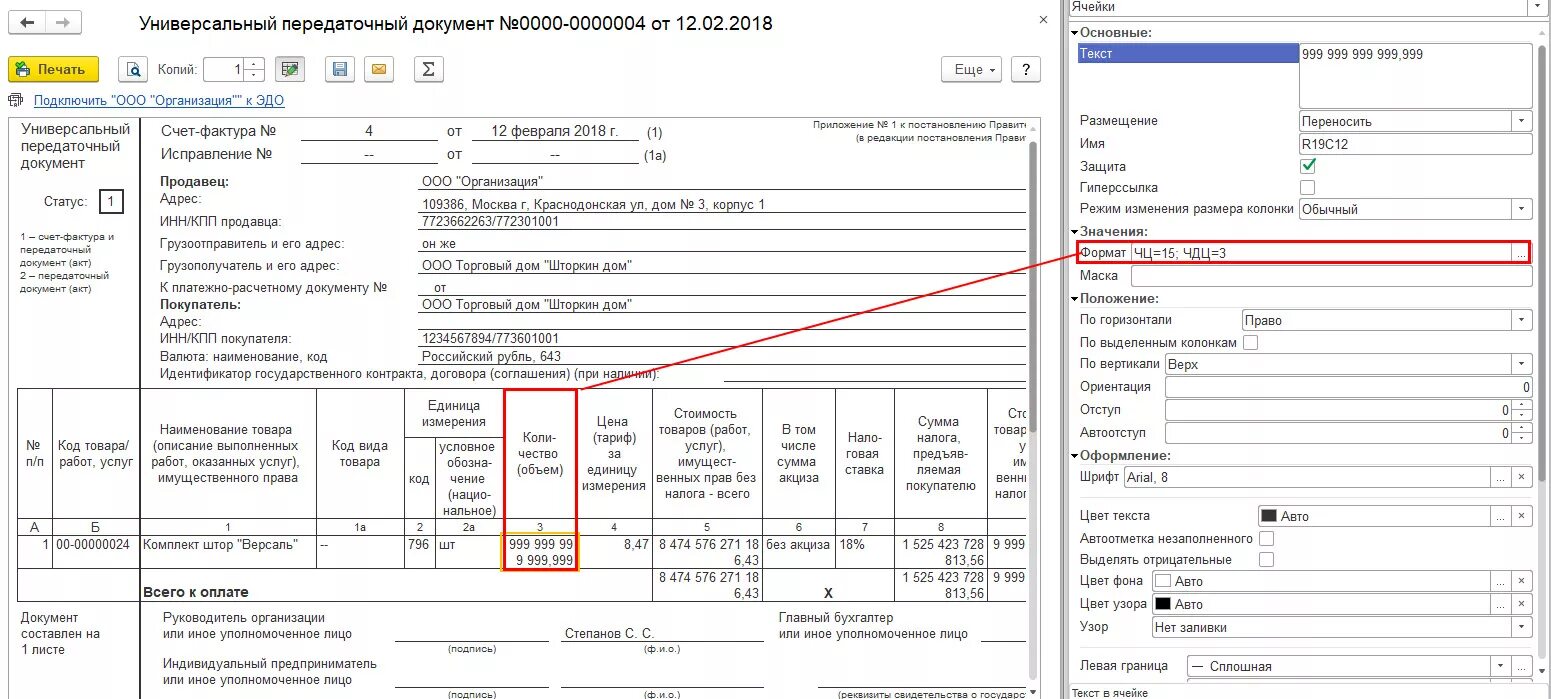Viewport: 1551px width, 699px height.
Task: Increase the Отступ indent value
Action: tap(1522, 405)
